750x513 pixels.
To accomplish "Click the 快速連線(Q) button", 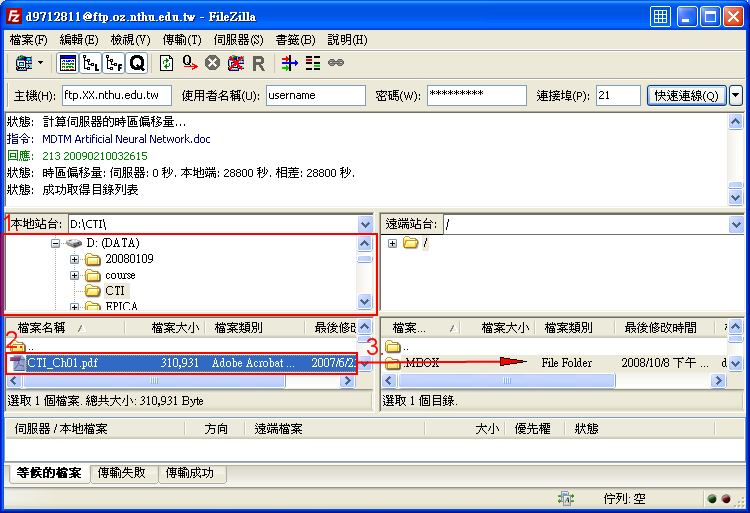I will pyautogui.click(x=686, y=95).
